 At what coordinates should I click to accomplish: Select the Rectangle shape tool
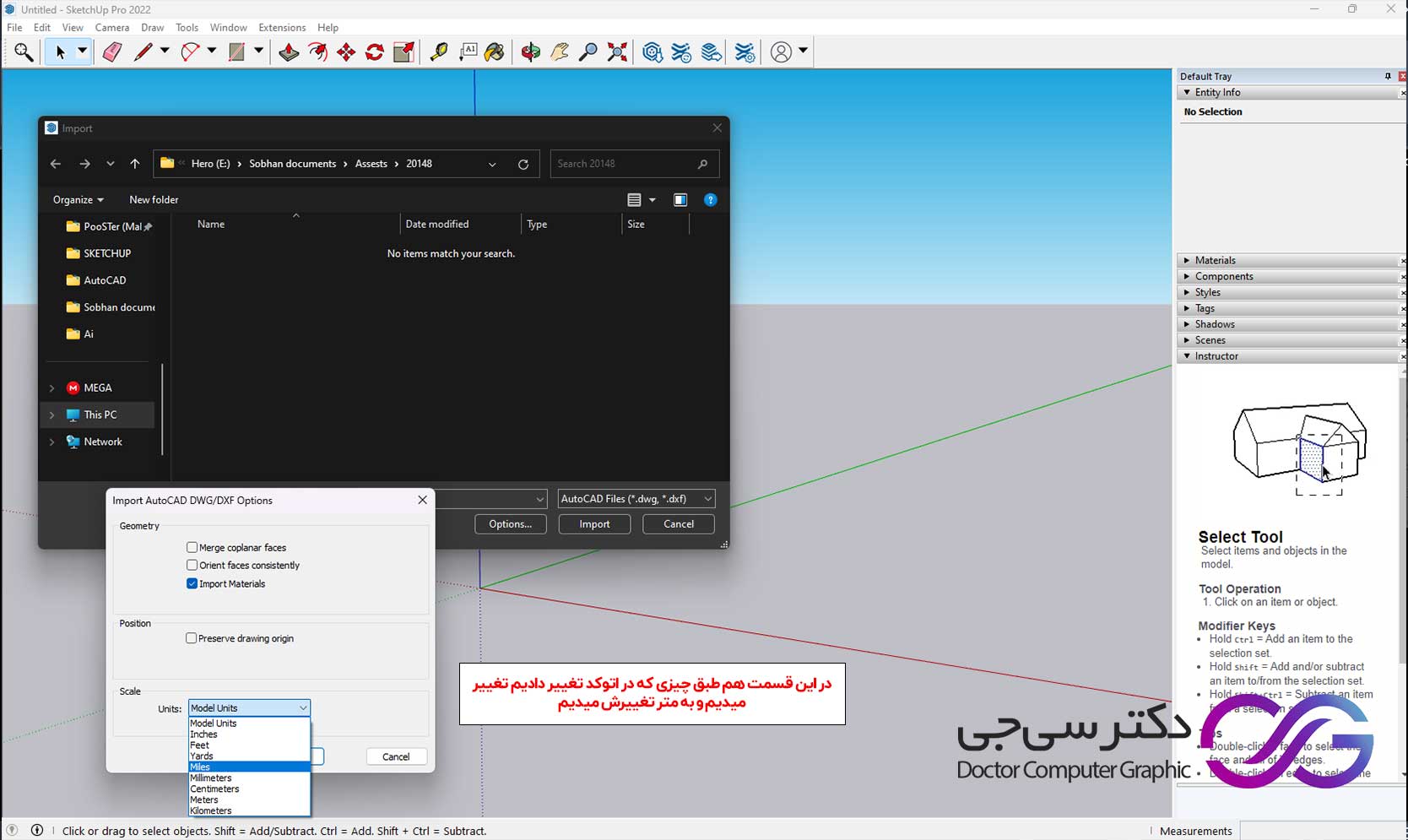click(237, 52)
